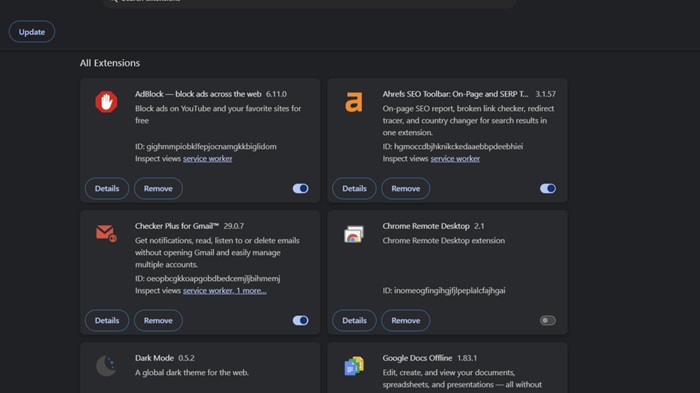This screenshot has width=700, height=393.
Task: Click the 'Dark Mode' extension title
Action: click(x=154, y=358)
